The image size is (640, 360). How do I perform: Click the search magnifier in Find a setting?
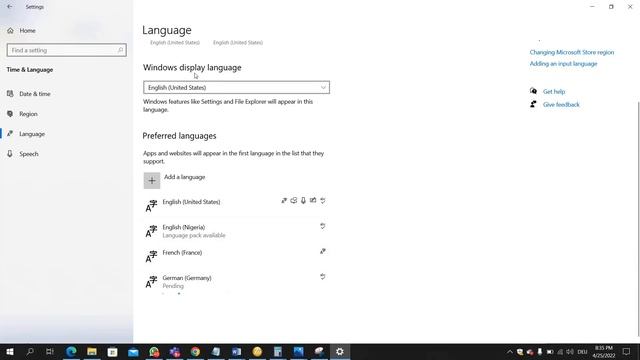click(x=120, y=50)
